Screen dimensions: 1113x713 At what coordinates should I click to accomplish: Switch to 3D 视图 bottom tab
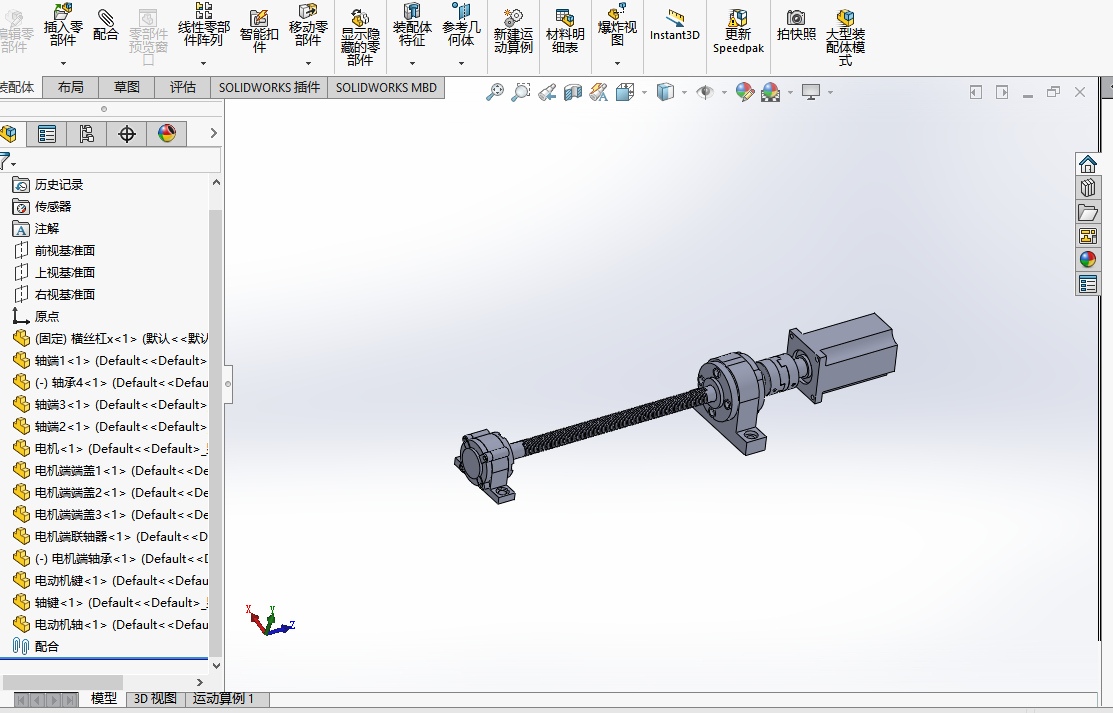pyautogui.click(x=155, y=699)
